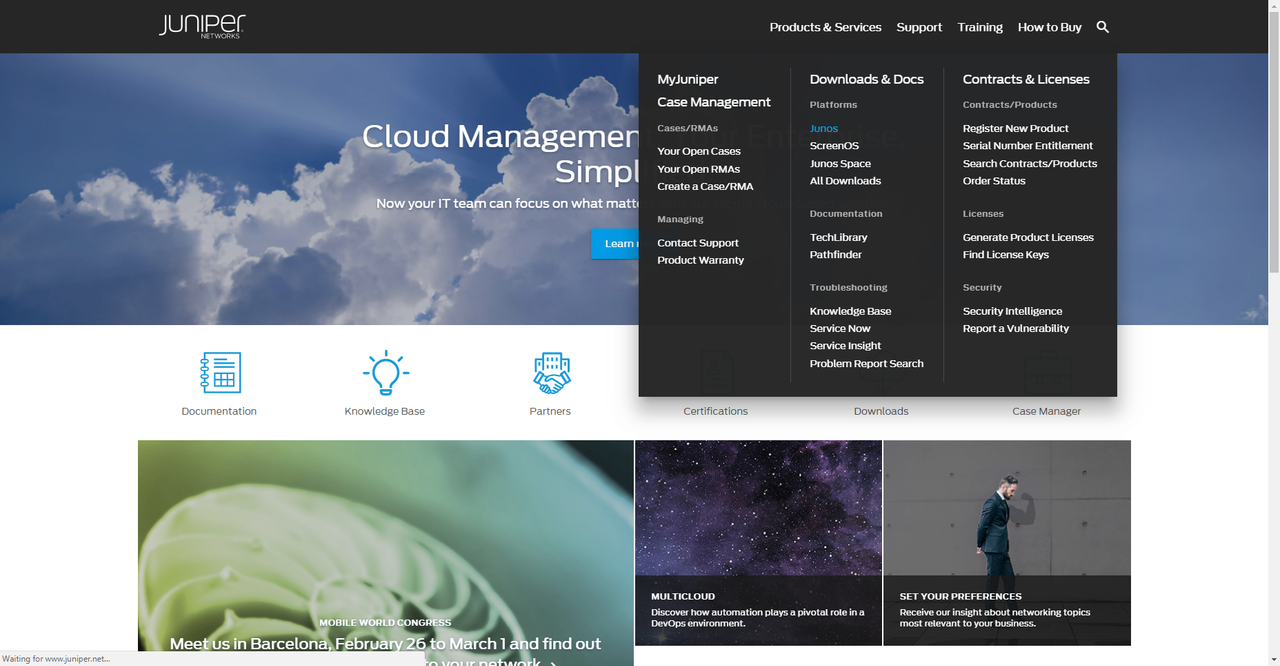This screenshot has width=1280, height=666.
Task: View All Downloads
Action: (x=845, y=181)
